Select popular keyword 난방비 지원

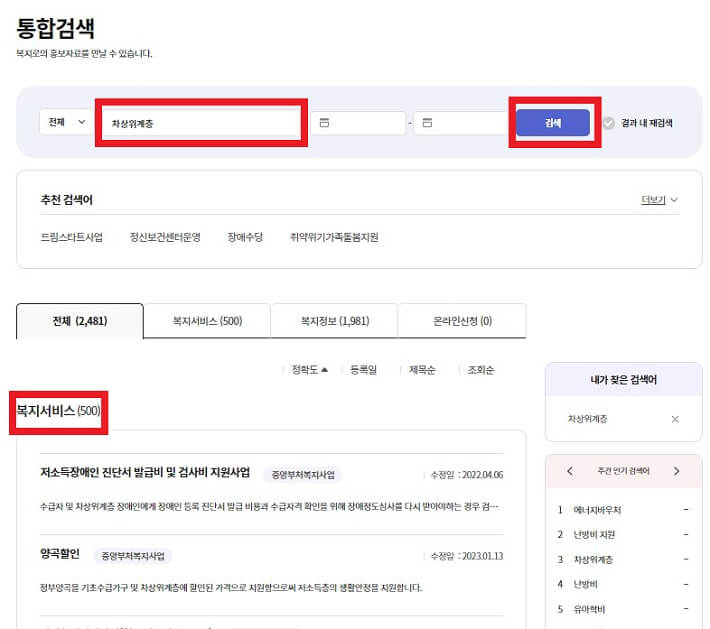click(x=594, y=535)
